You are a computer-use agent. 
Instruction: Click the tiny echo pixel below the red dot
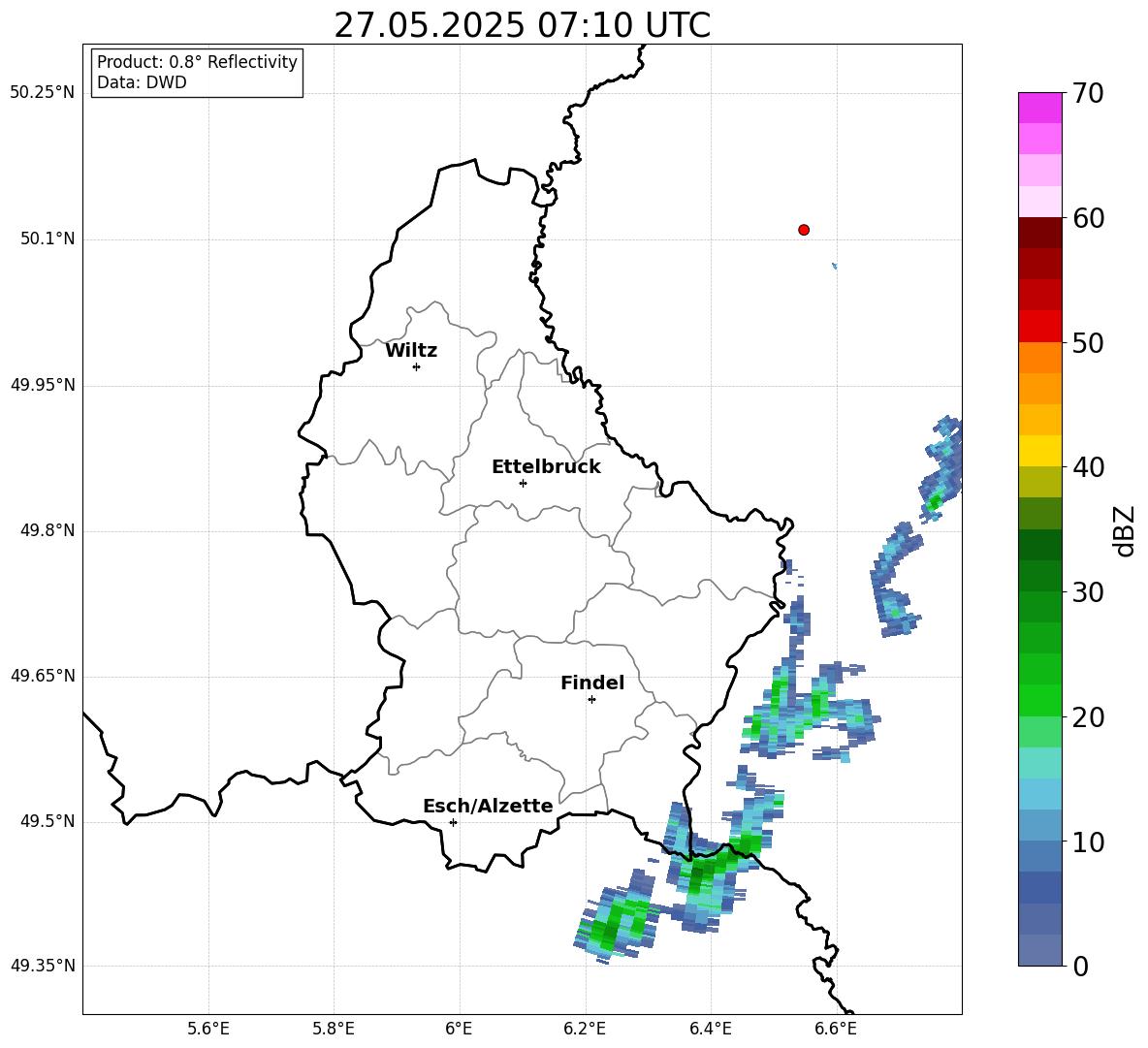pyautogui.click(x=835, y=266)
